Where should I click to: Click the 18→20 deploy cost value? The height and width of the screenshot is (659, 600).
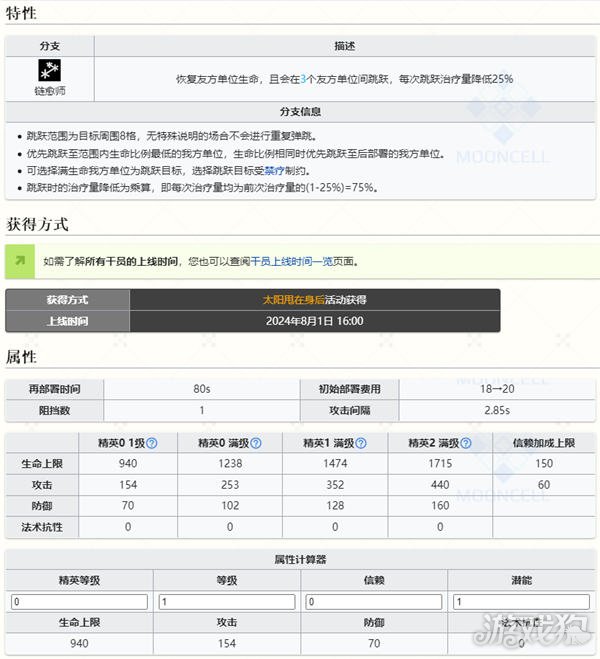497,389
